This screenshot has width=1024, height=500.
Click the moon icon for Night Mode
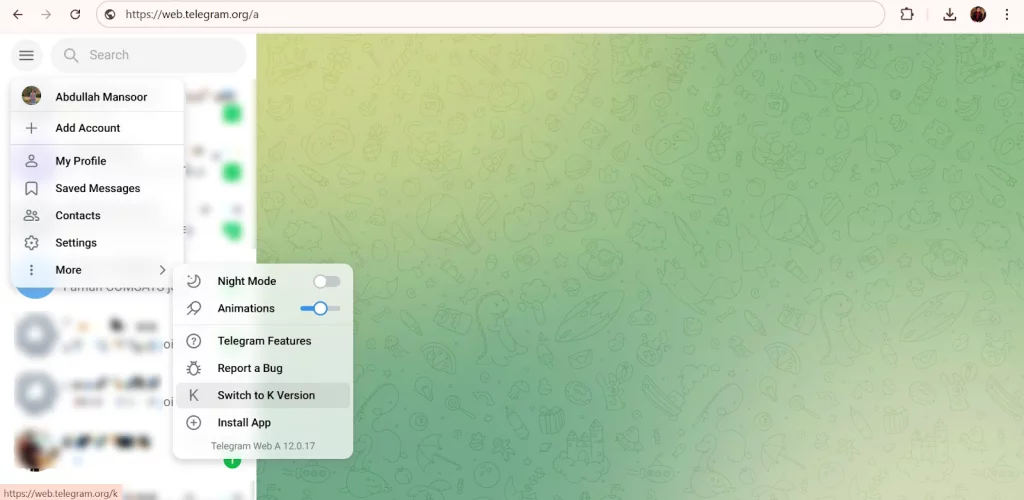point(193,281)
